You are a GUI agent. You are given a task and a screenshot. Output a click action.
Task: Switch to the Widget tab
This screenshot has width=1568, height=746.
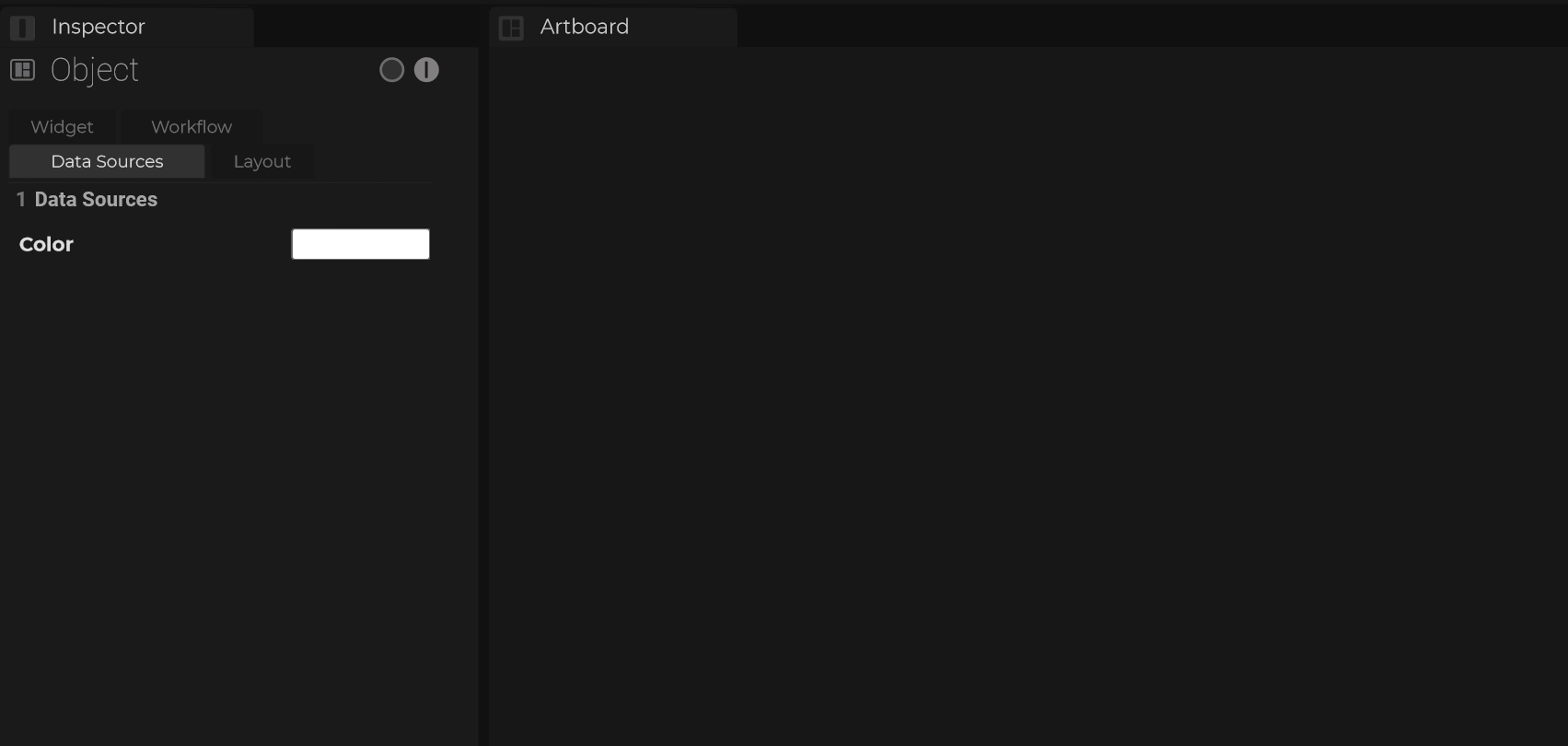[x=62, y=127]
